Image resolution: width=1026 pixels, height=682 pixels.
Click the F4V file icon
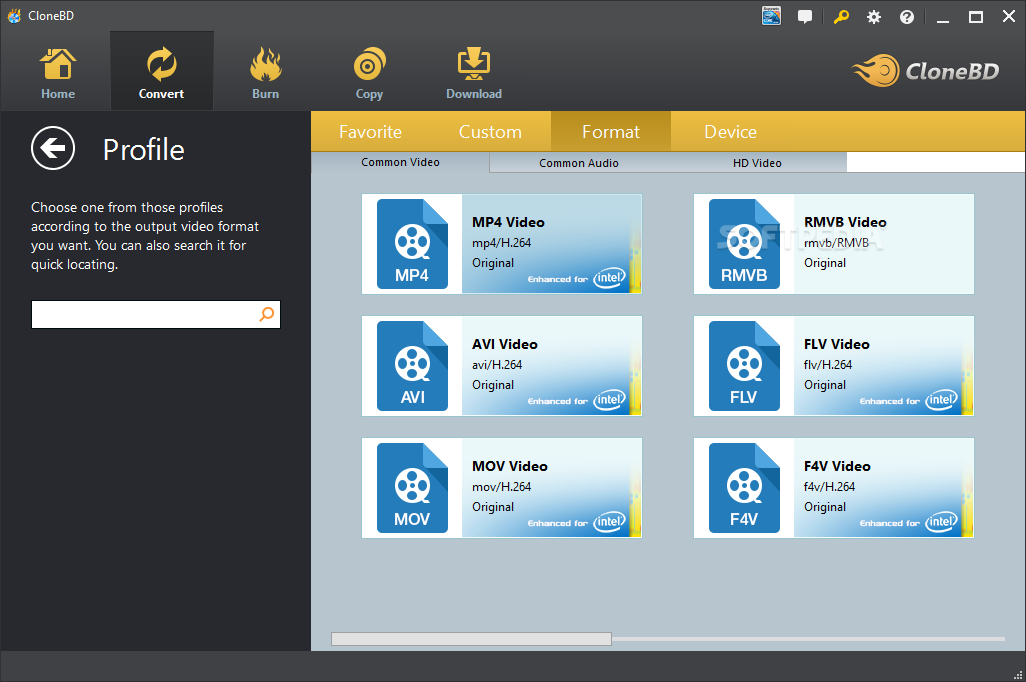pyautogui.click(x=745, y=488)
